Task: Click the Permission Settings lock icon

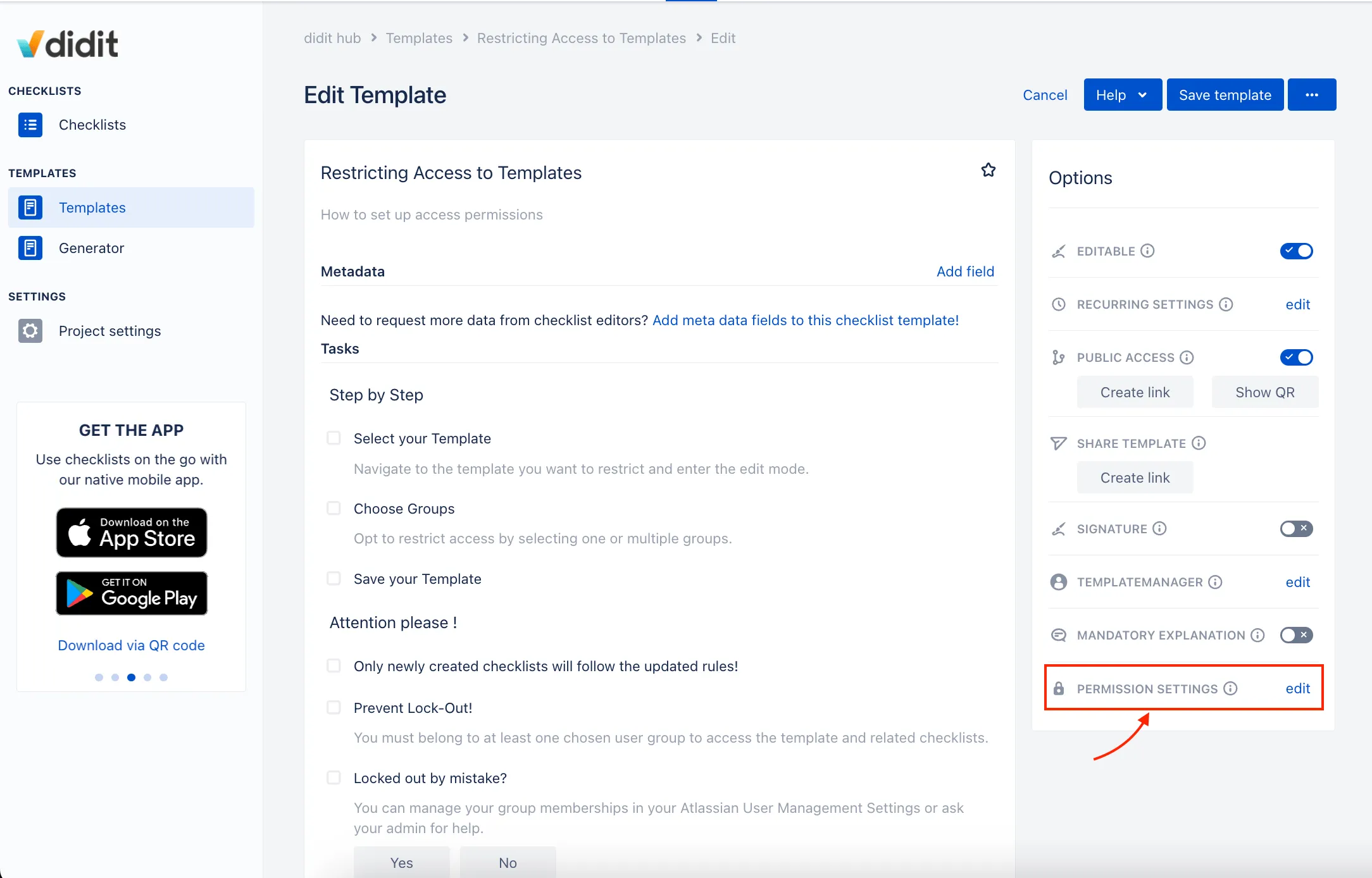Action: [1059, 688]
